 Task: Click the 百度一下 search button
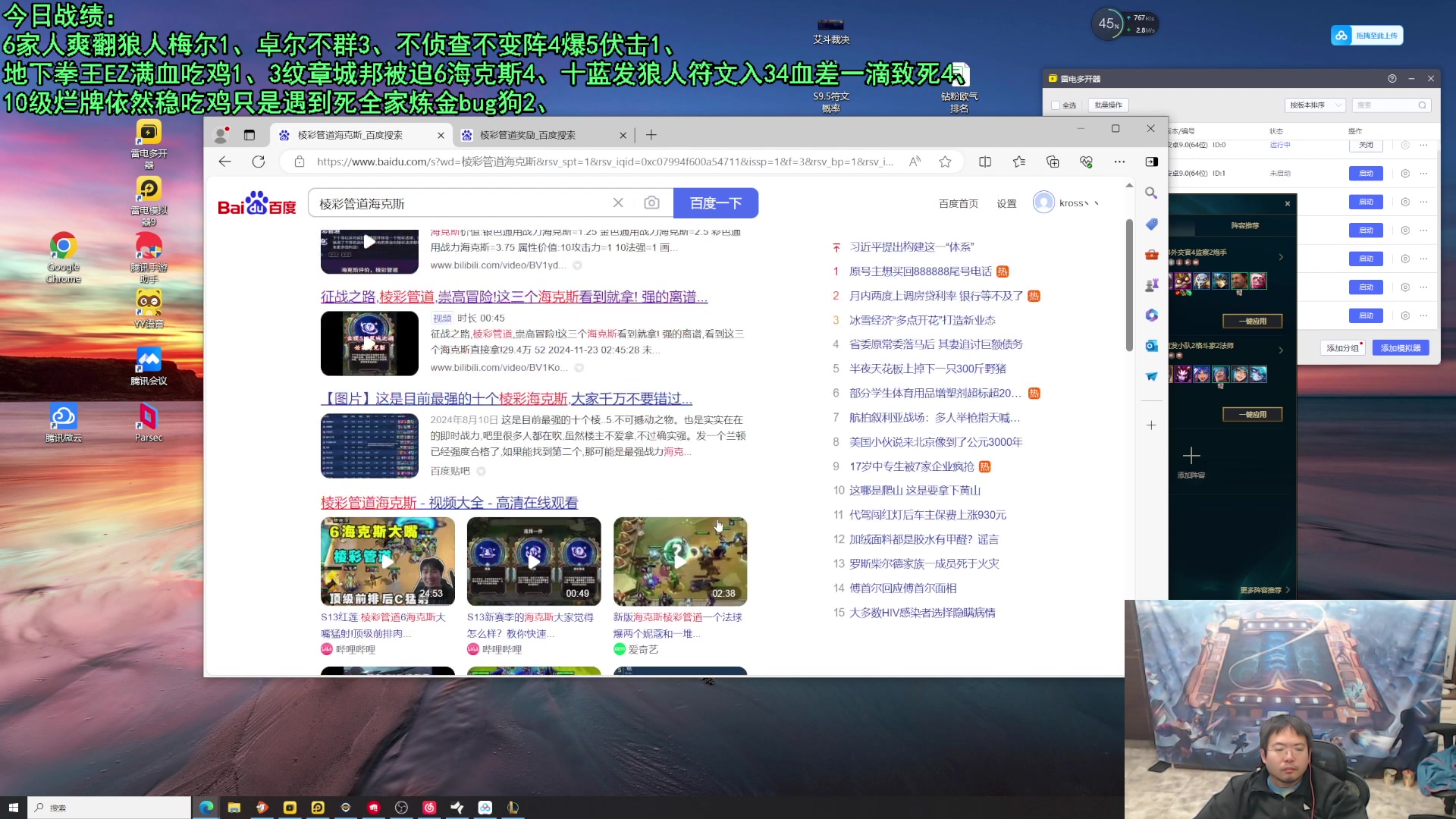715,203
